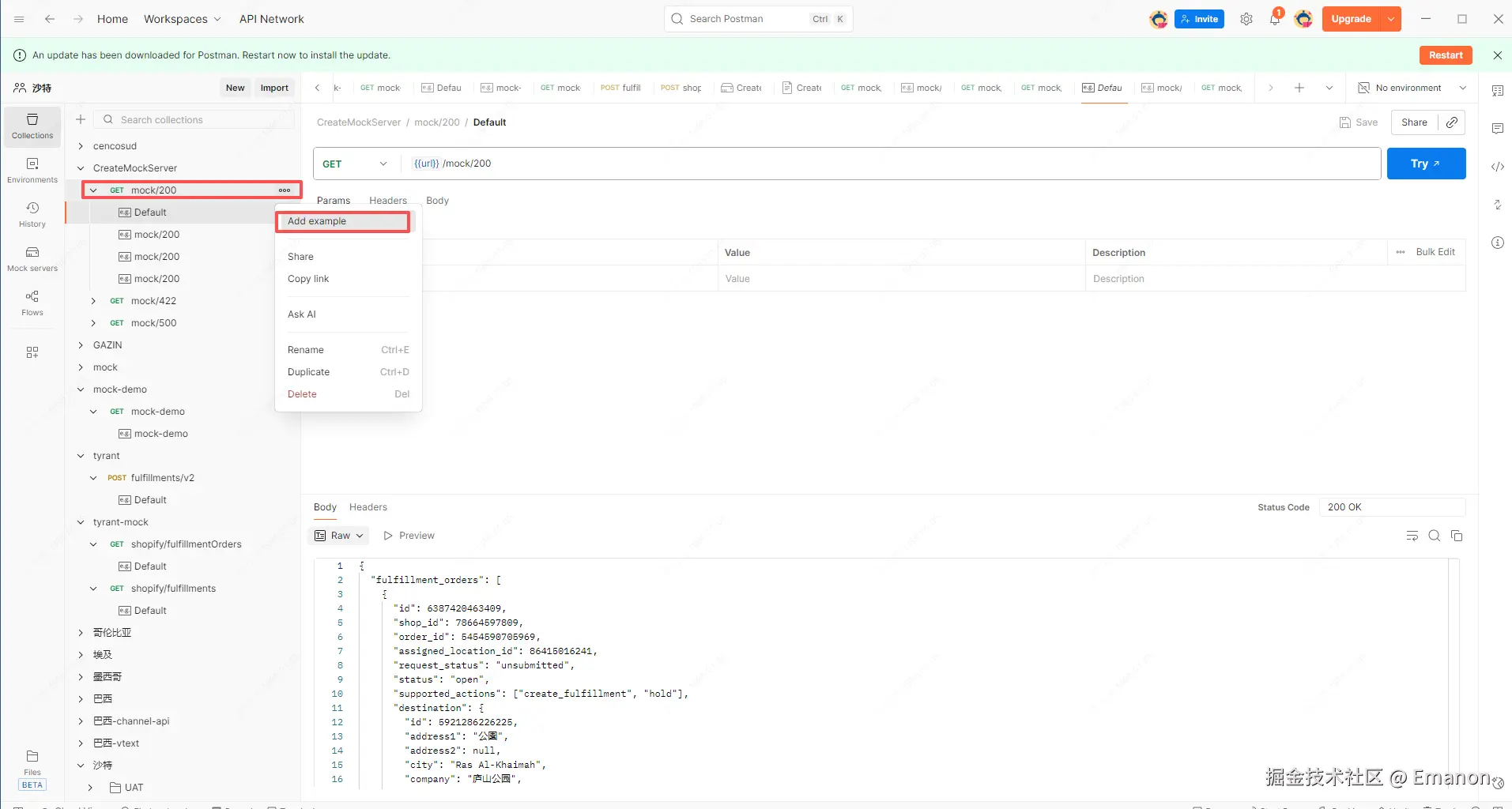Open the comments icon in right sidebar

coord(1498,129)
